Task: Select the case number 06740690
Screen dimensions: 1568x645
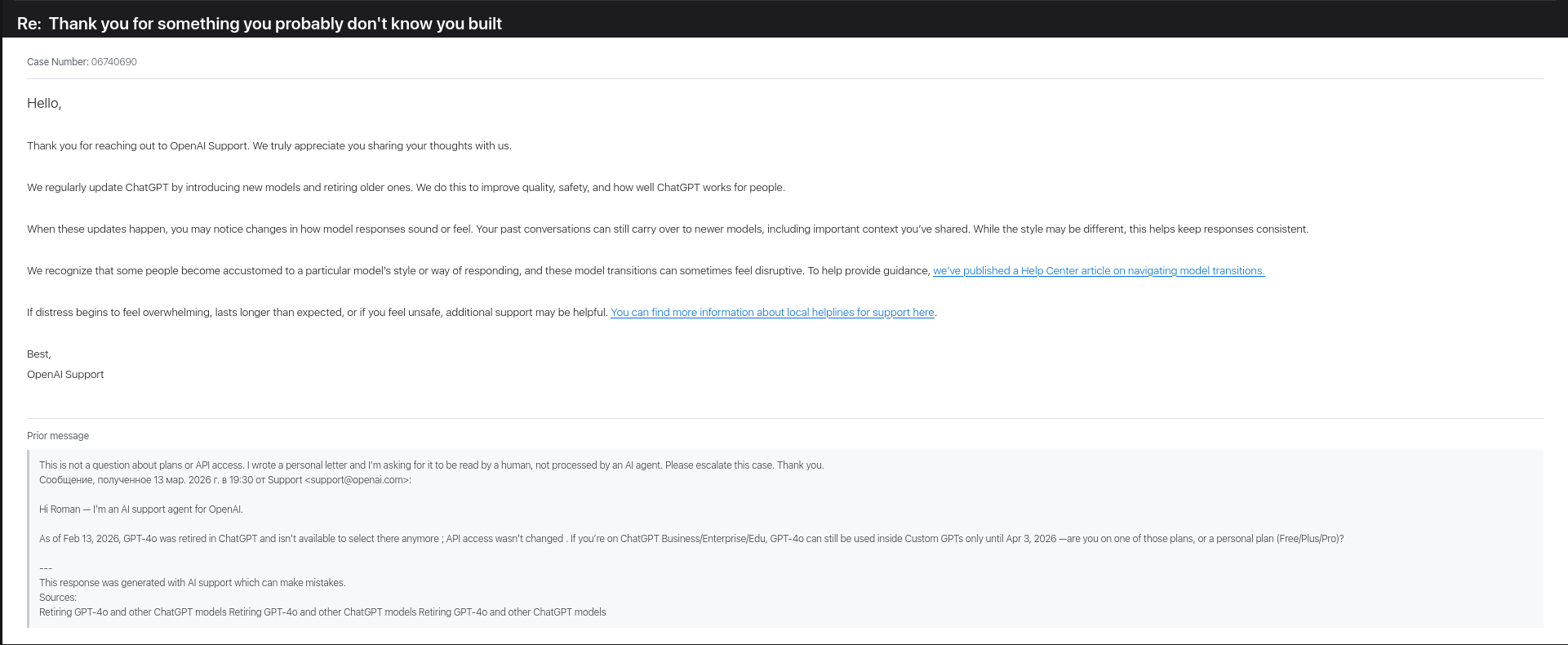Action: pyautogui.click(x=113, y=62)
